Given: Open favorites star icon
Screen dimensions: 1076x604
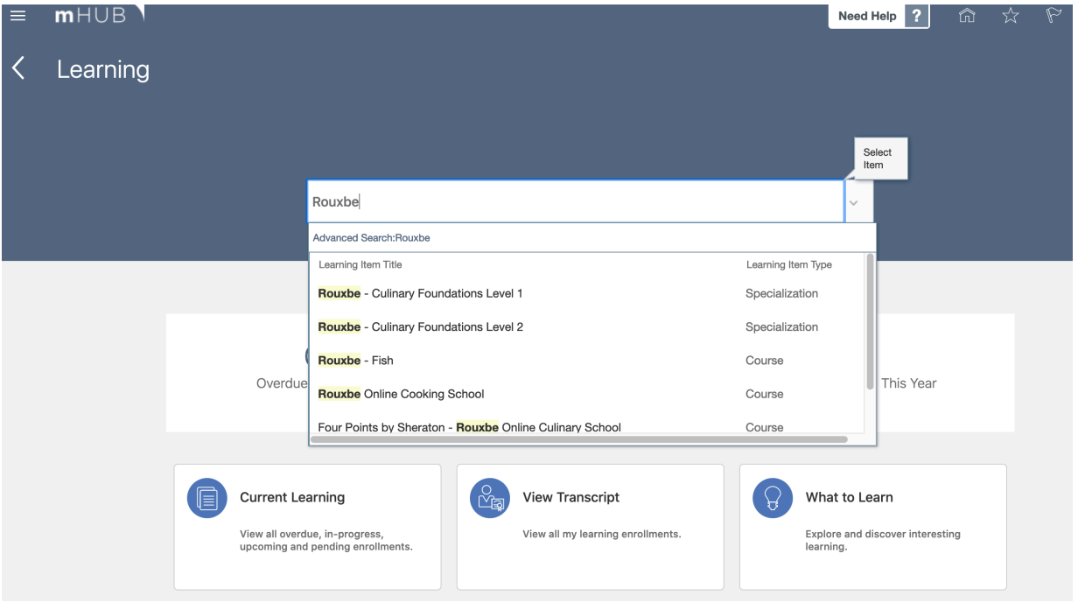Looking at the screenshot, I should [1010, 15].
